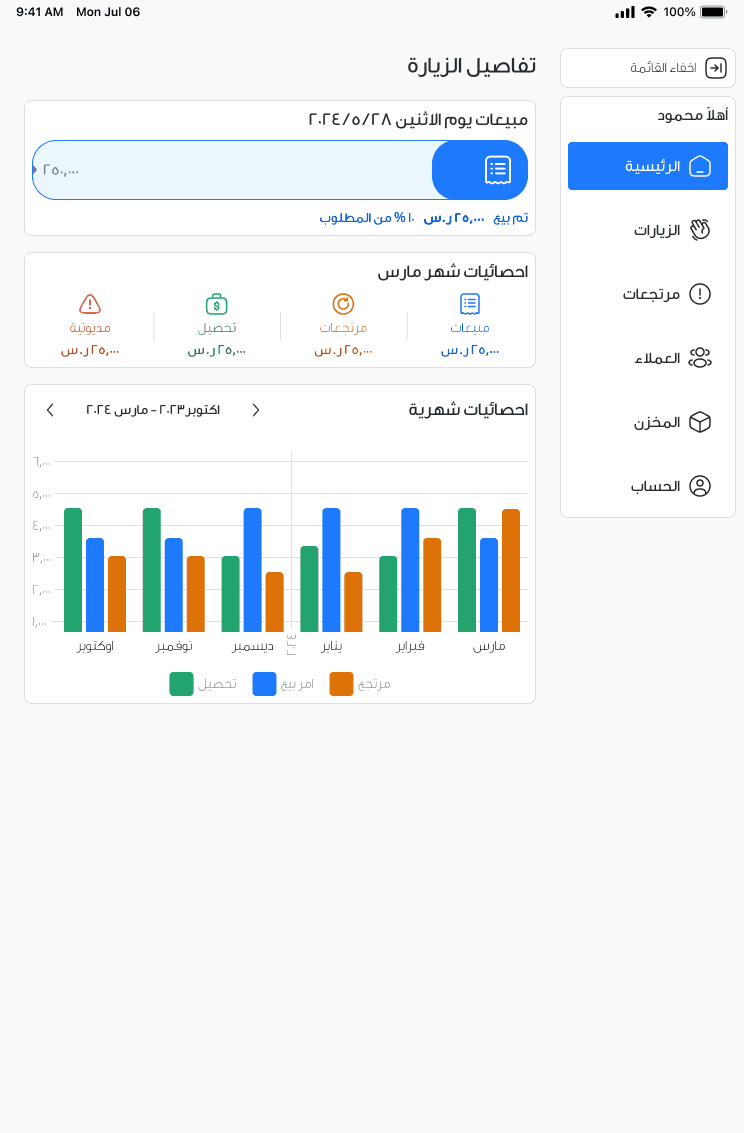Open المخزن from the sidebar

(x=648, y=422)
